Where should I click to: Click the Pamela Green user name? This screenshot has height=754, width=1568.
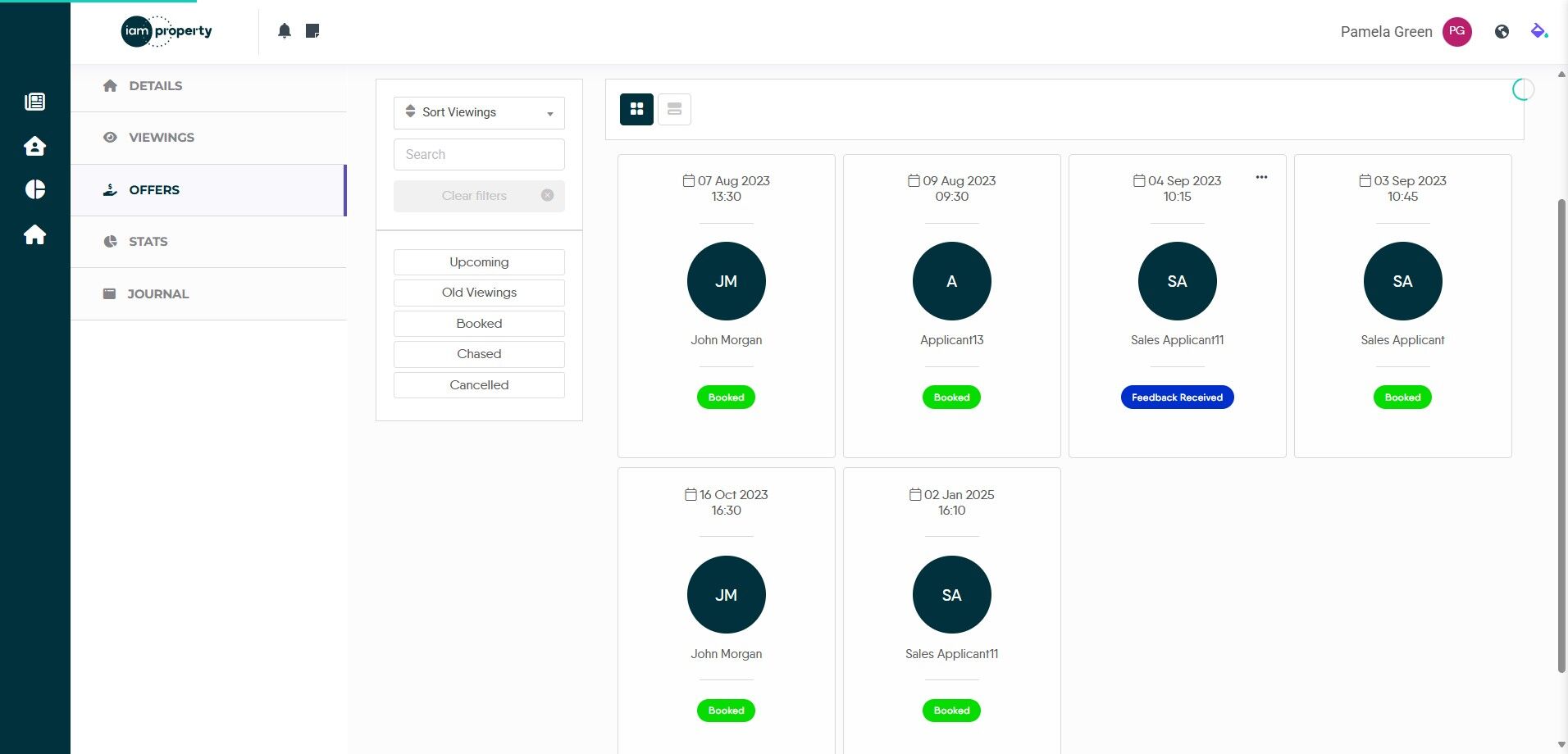(x=1387, y=32)
